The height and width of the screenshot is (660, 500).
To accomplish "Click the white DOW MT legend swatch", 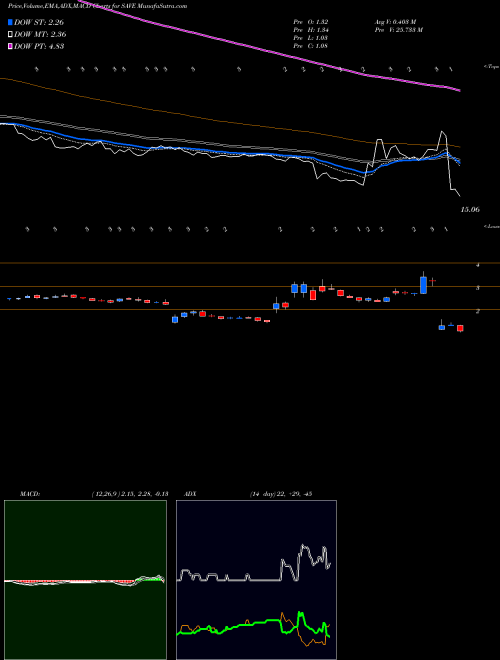I will pos(11,35).
